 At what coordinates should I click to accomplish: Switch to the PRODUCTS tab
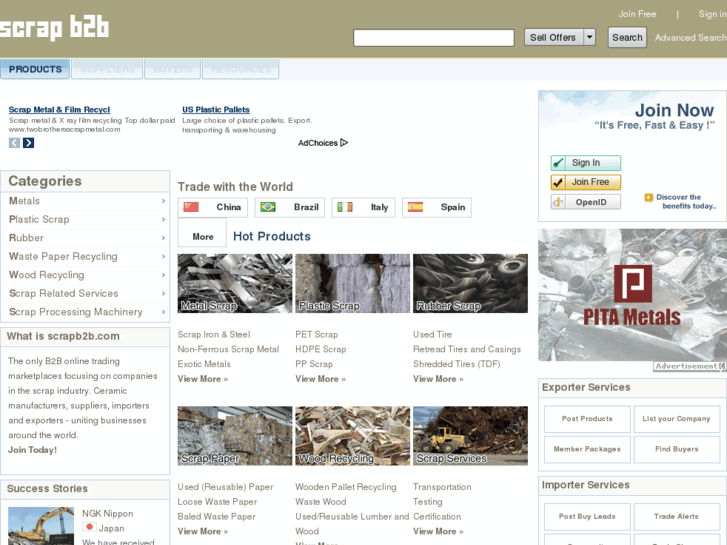click(35, 69)
